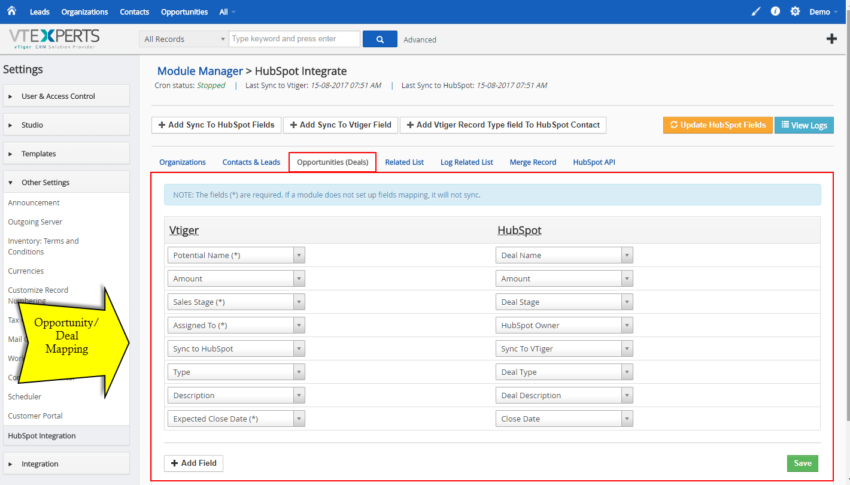The image size is (850, 485).
Task: Open the All Records dropdown
Action: pyautogui.click(x=183, y=39)
